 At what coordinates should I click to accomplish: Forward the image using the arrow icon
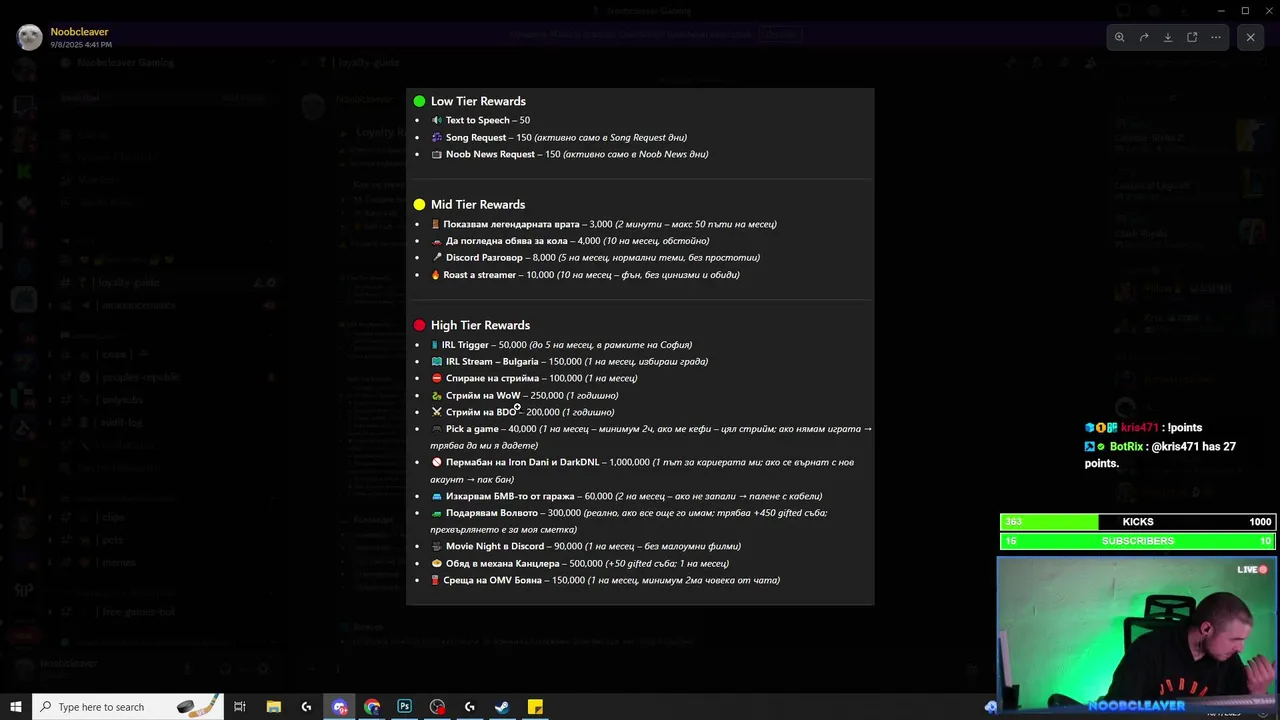coord(1143,37)
